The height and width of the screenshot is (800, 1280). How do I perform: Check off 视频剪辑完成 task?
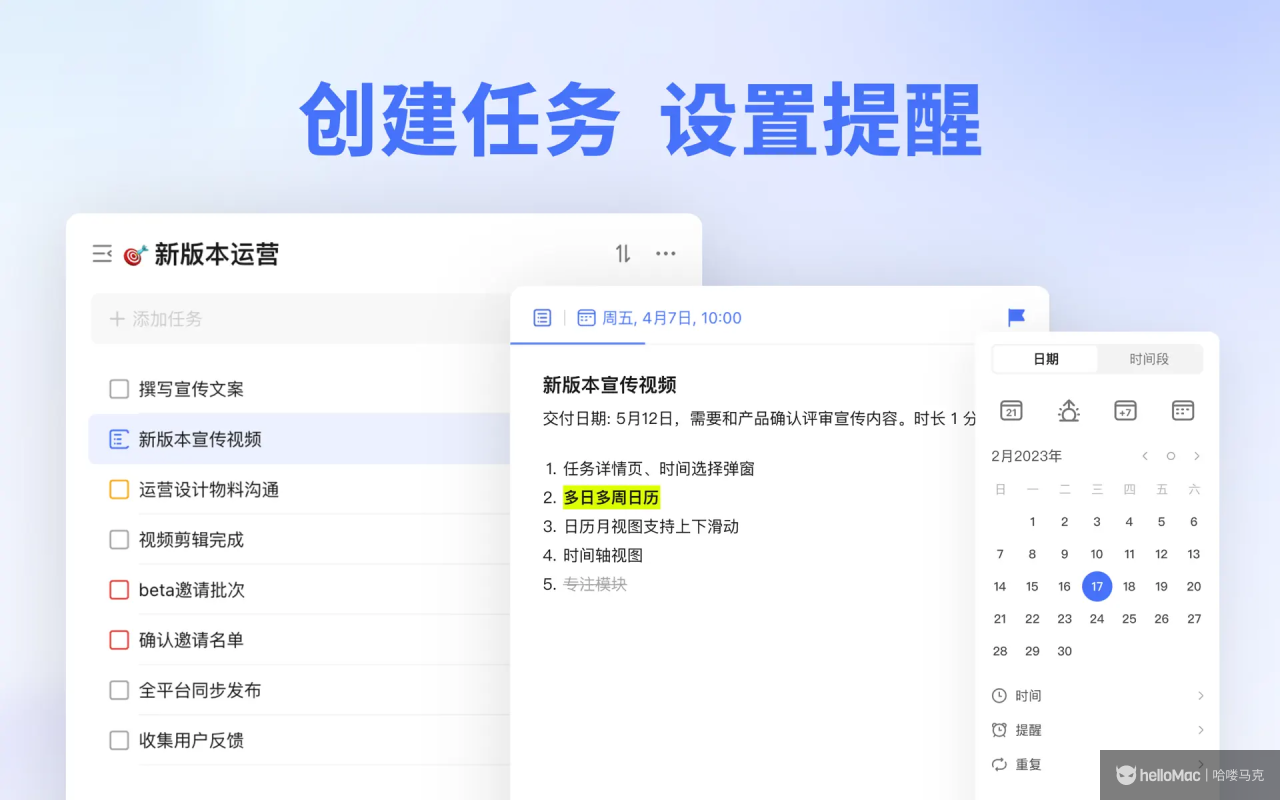(x=119, y=540)
